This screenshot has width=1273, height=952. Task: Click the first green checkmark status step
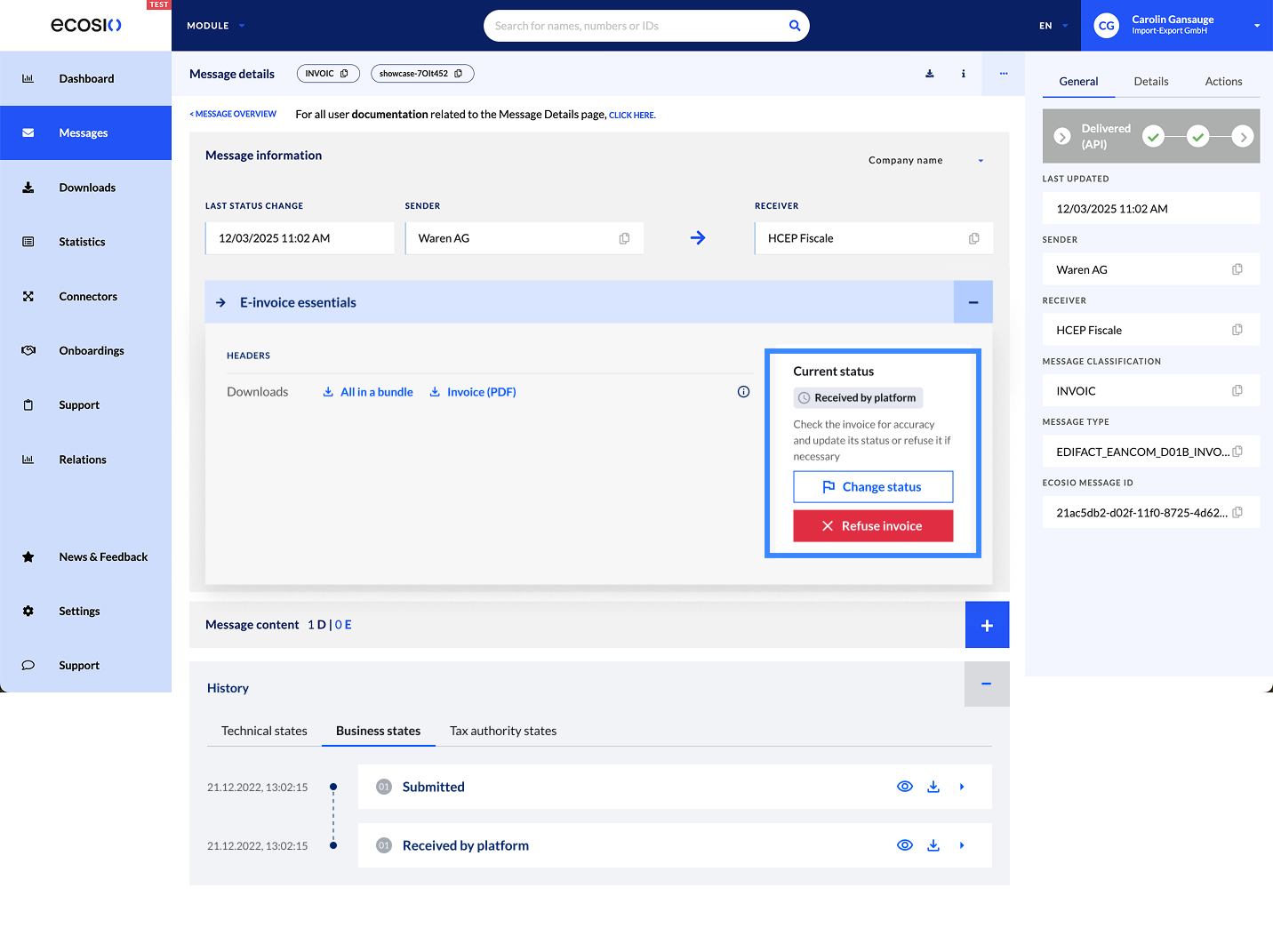coord(1154,137)
